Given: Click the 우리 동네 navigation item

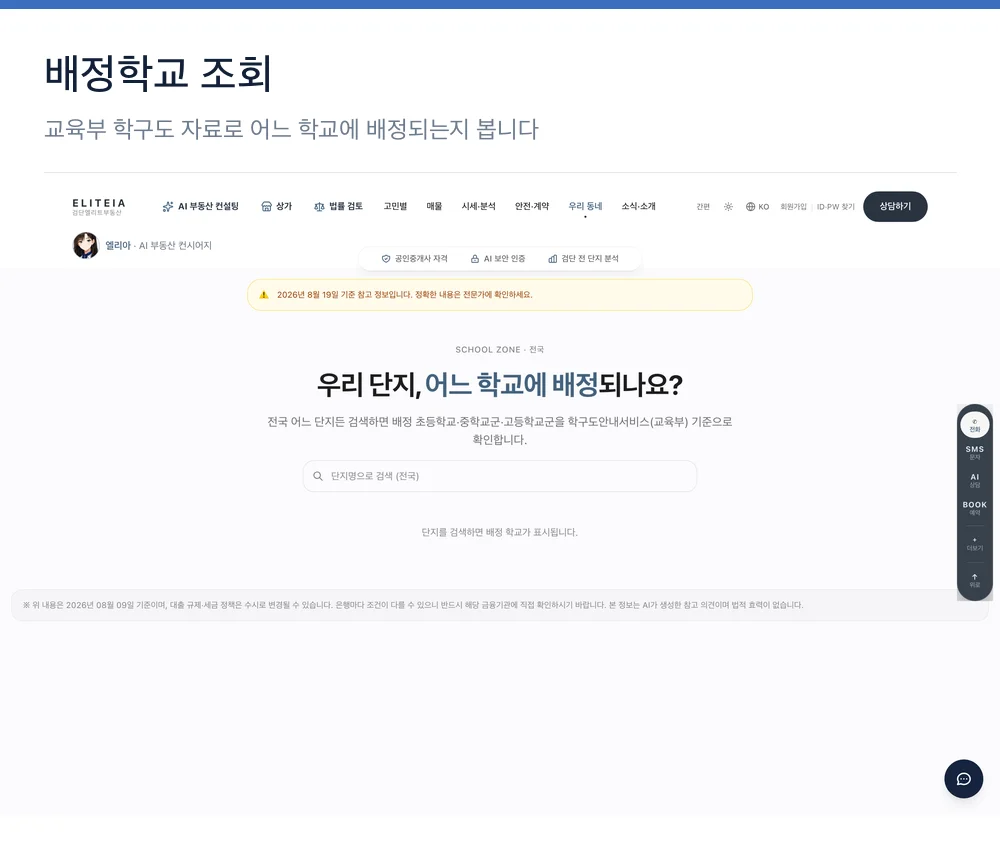Looking at the screenshot, I should point(585,206).
